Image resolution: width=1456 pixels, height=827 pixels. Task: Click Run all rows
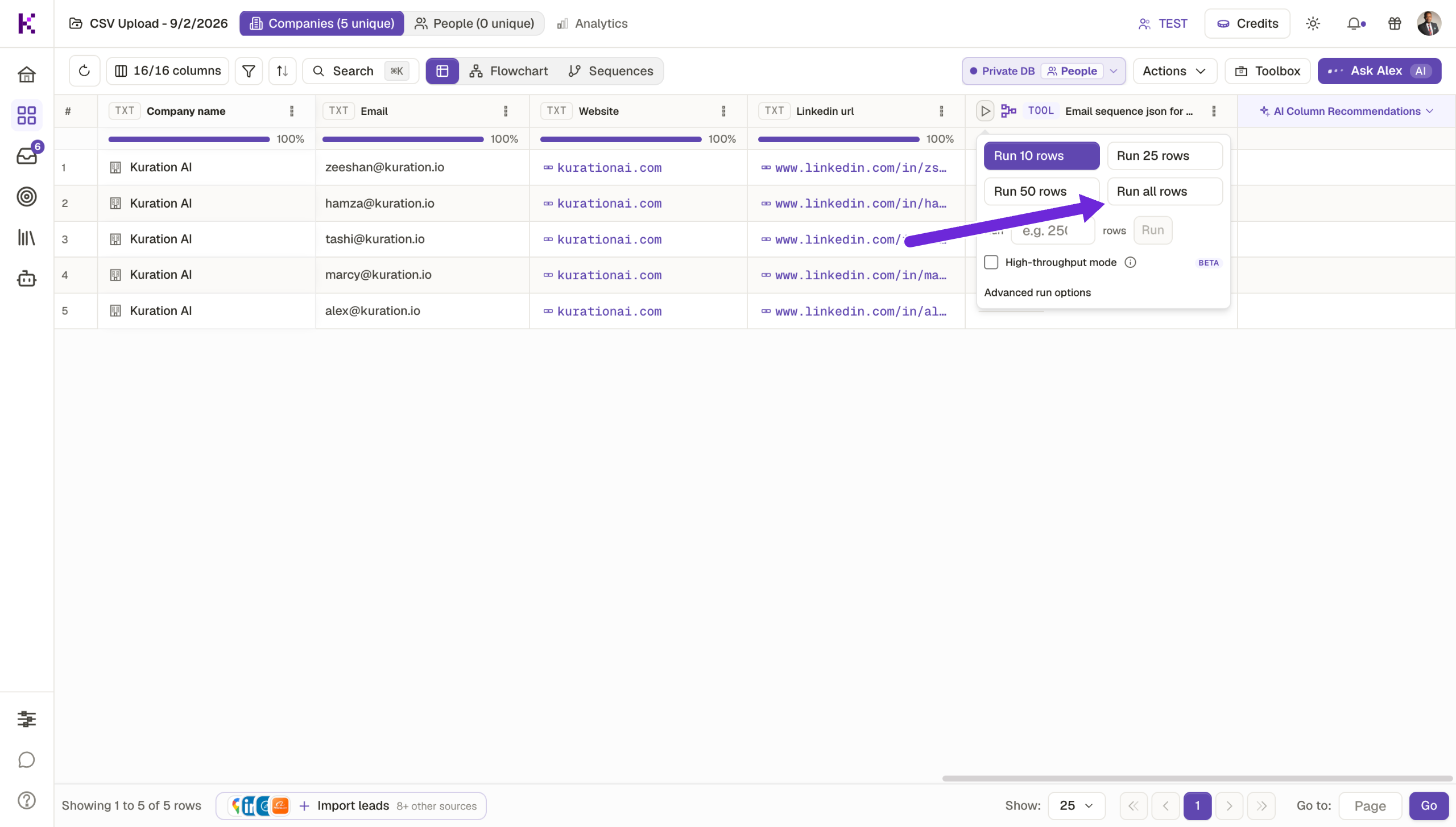click(x=1165, y=192)
